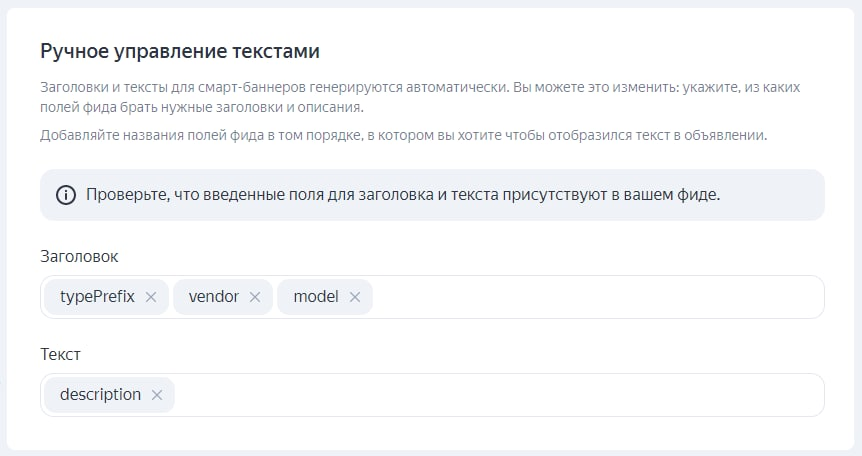Select the model chip label
Image resolution: width=862 pixels, height=456 pixels.
(x=316, y=297)
